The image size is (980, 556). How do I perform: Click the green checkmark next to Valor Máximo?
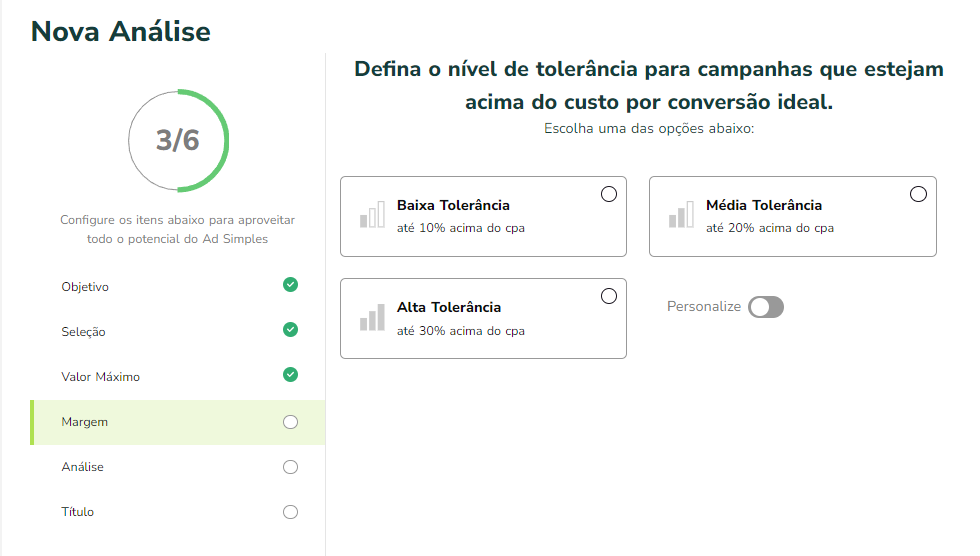[290, 375]
